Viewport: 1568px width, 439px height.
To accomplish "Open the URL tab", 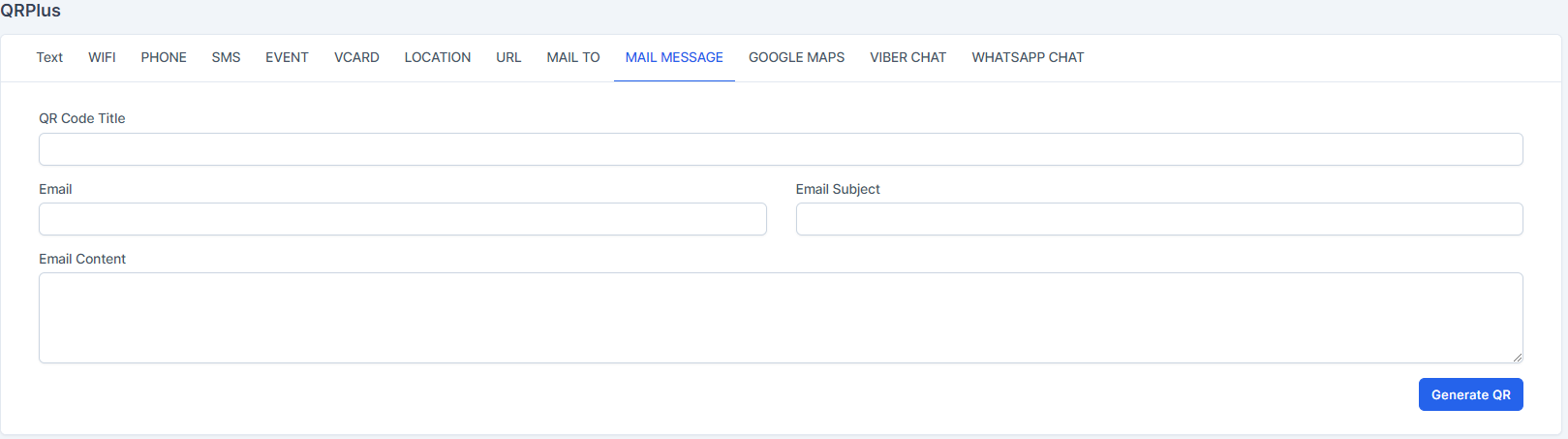I will 508,57.
